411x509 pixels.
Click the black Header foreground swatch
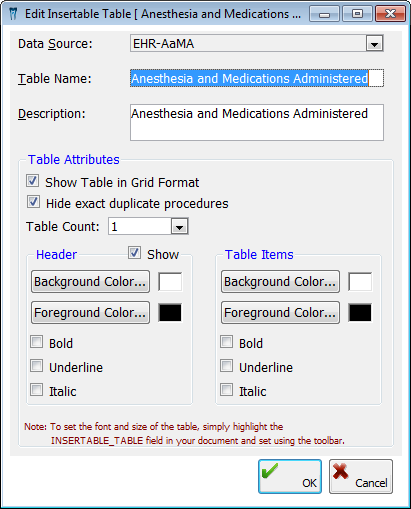click(170, 313)
